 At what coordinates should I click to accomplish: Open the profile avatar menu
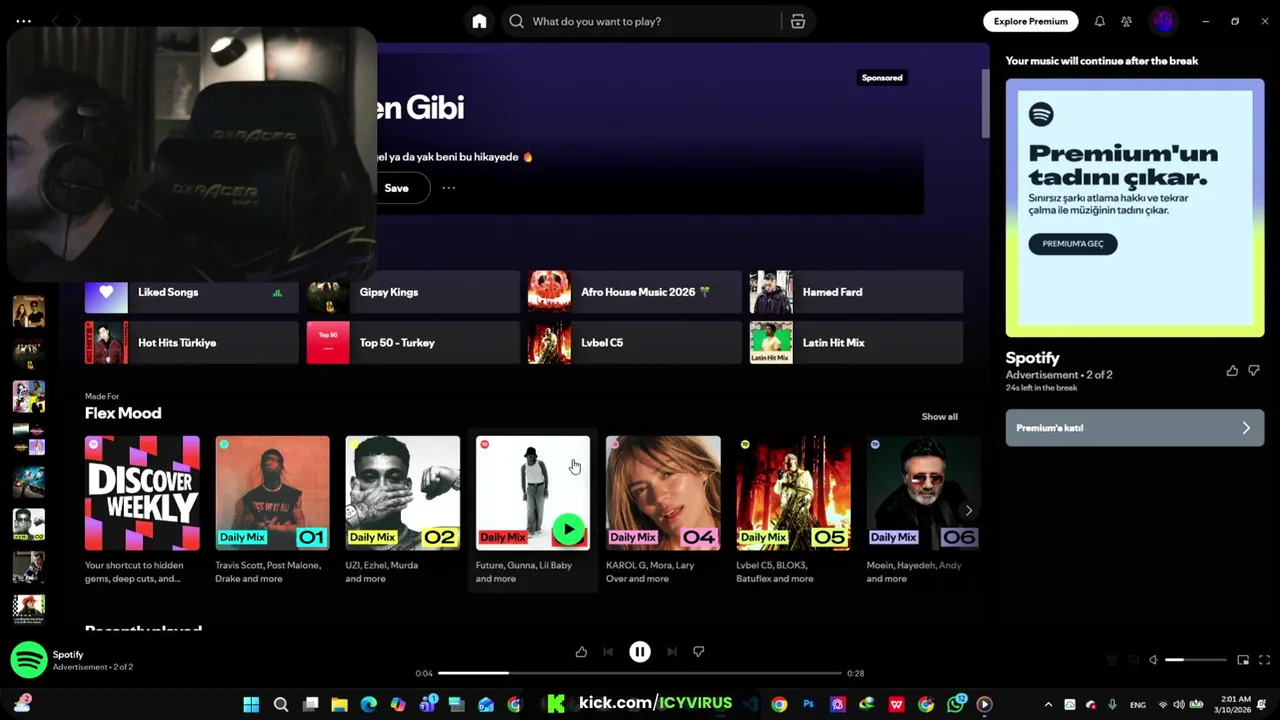[x=1162, y=21]
